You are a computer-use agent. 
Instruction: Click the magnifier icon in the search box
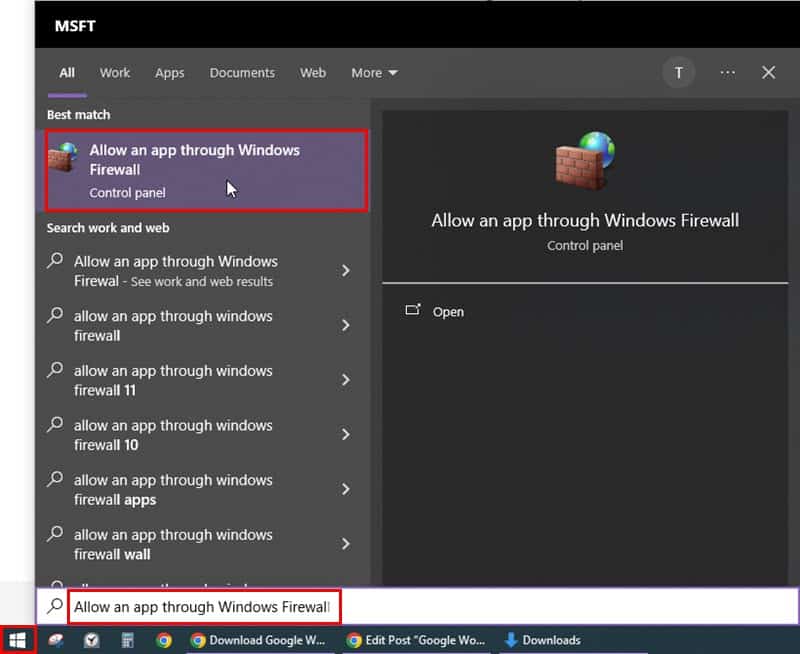55,606
